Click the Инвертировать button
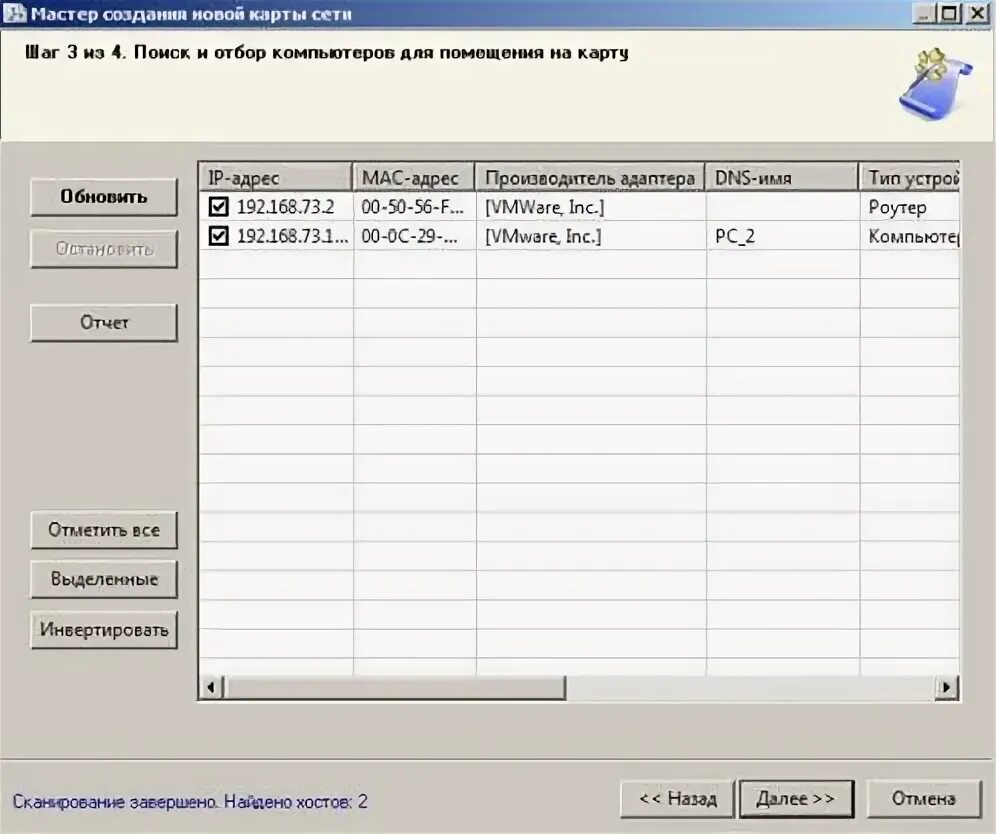This screenshot has height=834, width=996. (x=104, y=629)
